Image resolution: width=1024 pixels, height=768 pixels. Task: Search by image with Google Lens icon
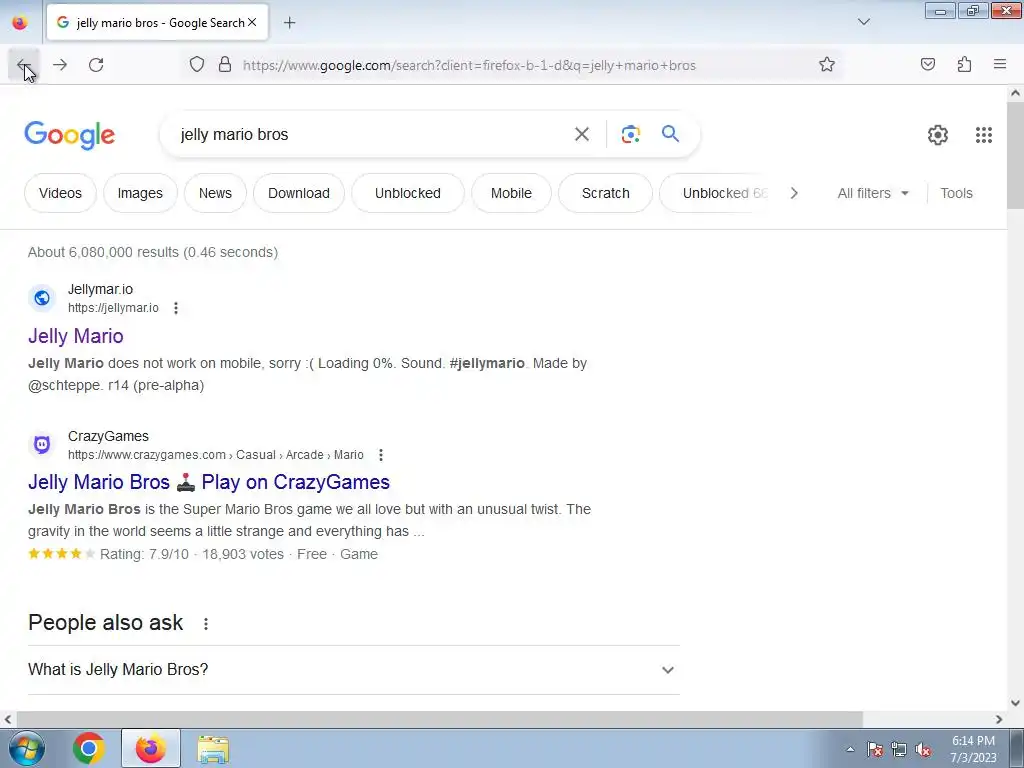pos(630,135)
